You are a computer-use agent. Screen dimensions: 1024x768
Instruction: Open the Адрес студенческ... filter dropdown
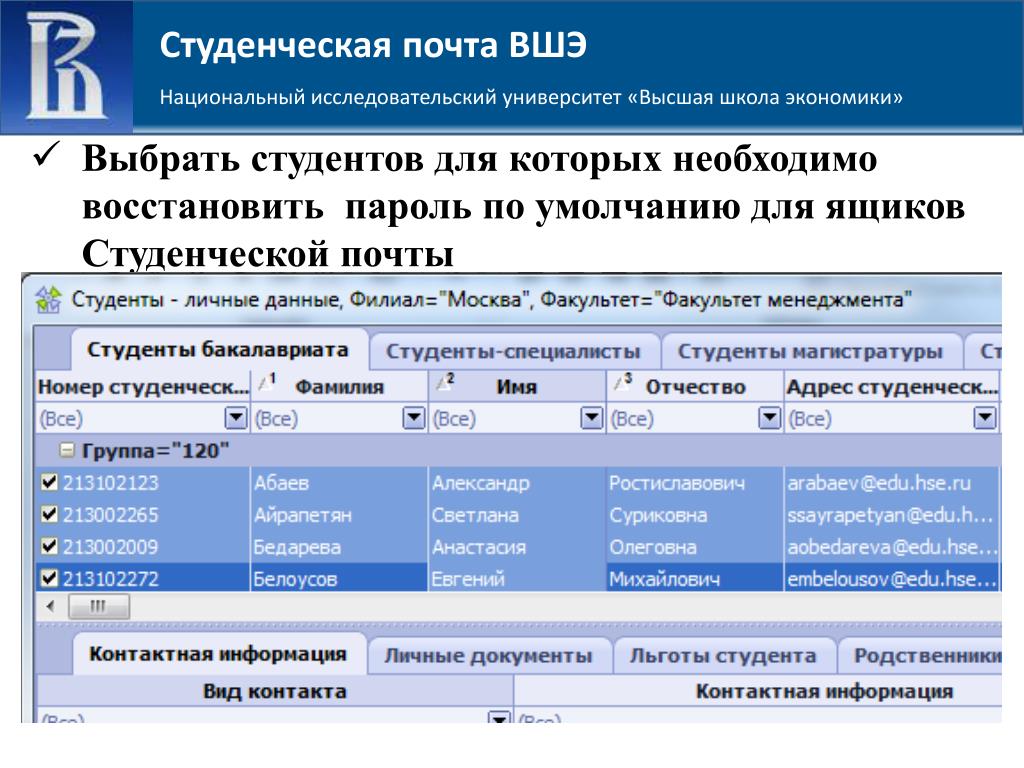pos(985,417)
